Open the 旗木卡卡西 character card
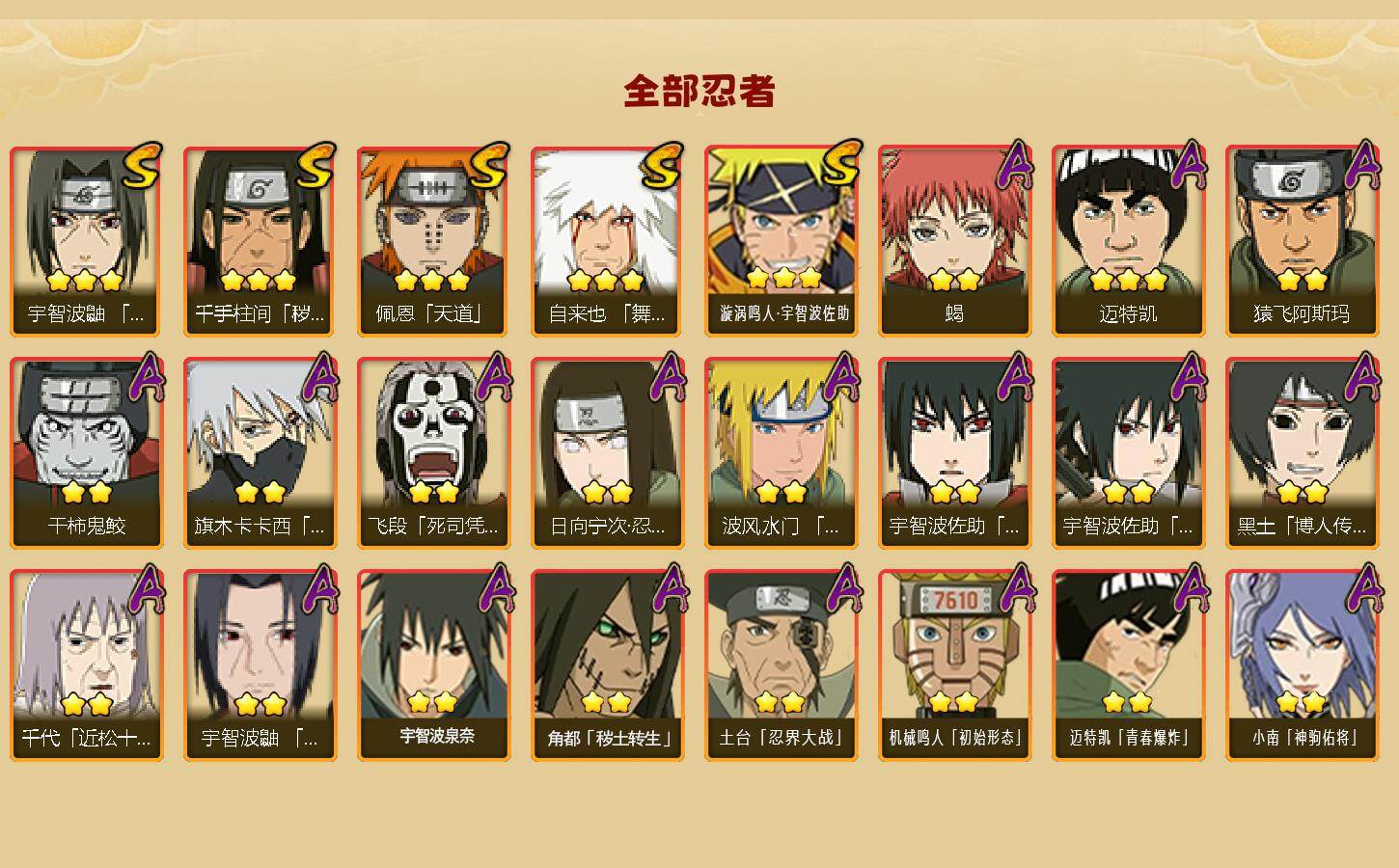 pyautogui.click(x=260, y=453)
